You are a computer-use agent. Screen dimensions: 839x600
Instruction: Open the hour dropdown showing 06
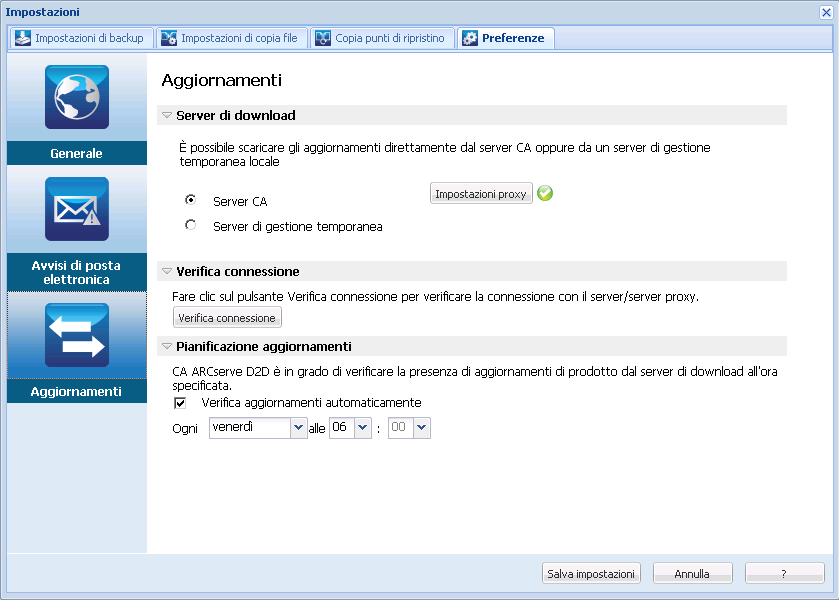[x=362, y=428]
